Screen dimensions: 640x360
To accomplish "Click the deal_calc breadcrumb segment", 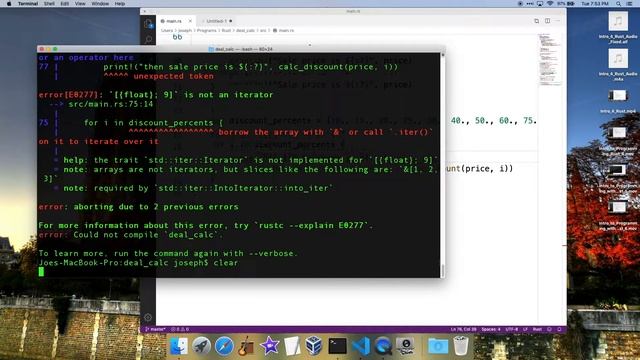I will 245,31.
